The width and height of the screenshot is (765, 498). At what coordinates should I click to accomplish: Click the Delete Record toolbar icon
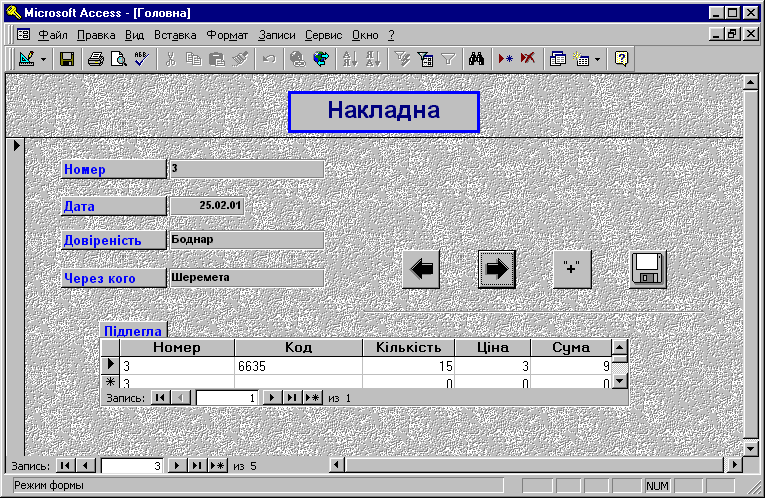pyautogui.click(x=528, y=59)
